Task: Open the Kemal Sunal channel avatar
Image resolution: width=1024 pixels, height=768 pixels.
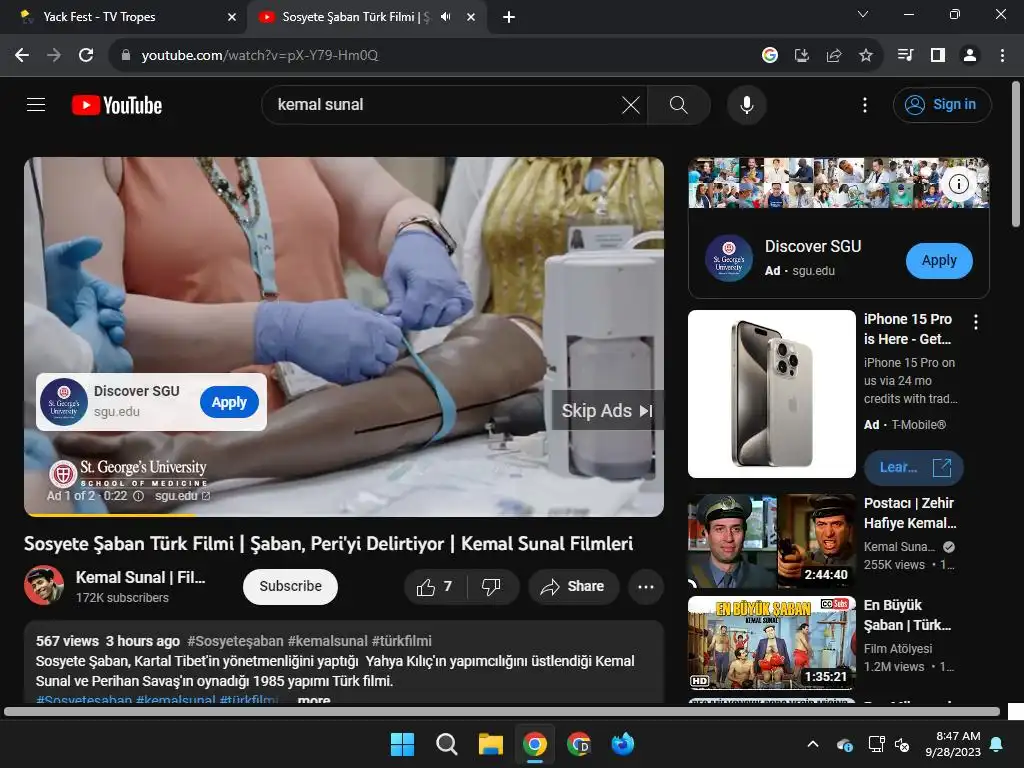Action: pos(44,585)
